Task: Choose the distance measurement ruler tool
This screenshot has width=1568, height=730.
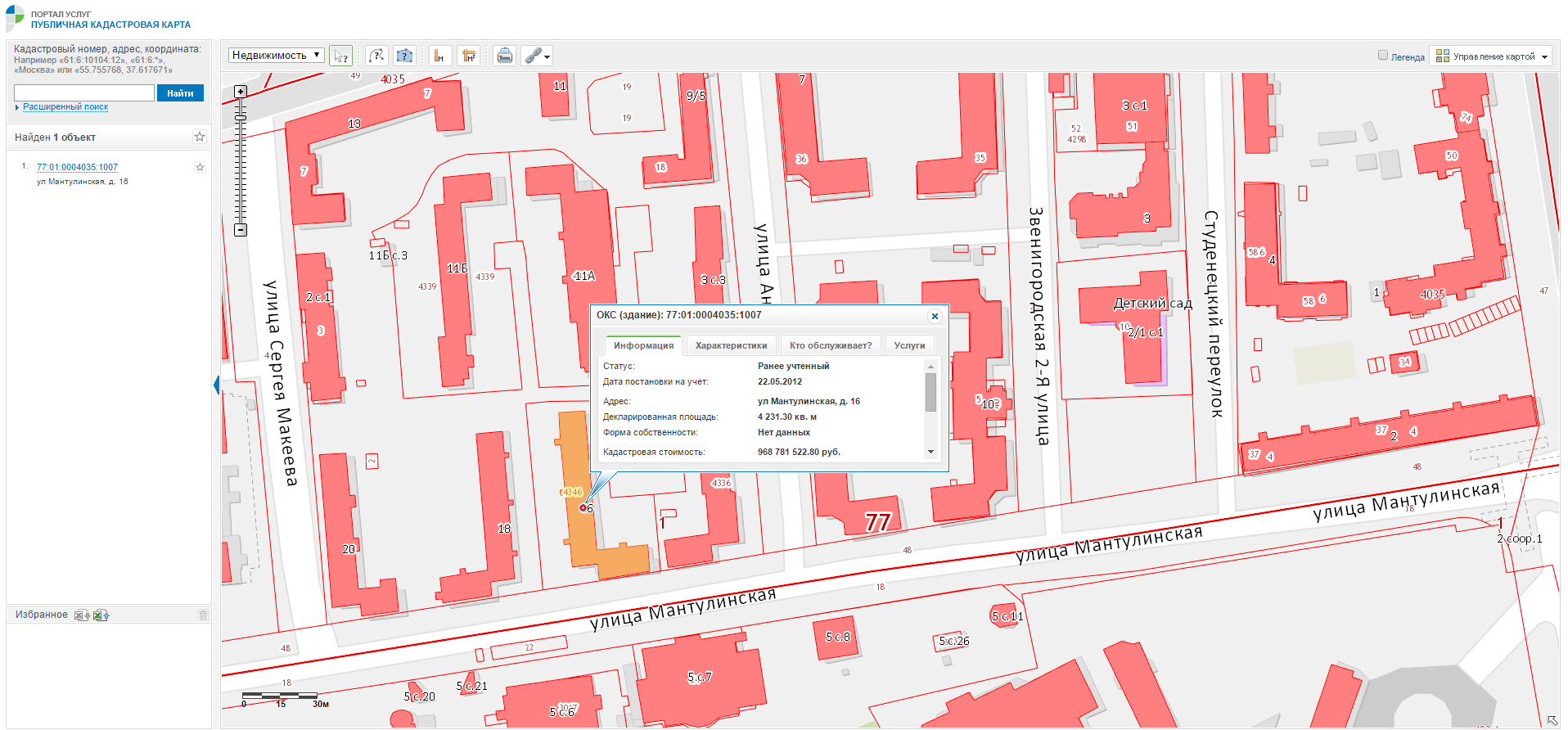Action: tap(439, 56)
